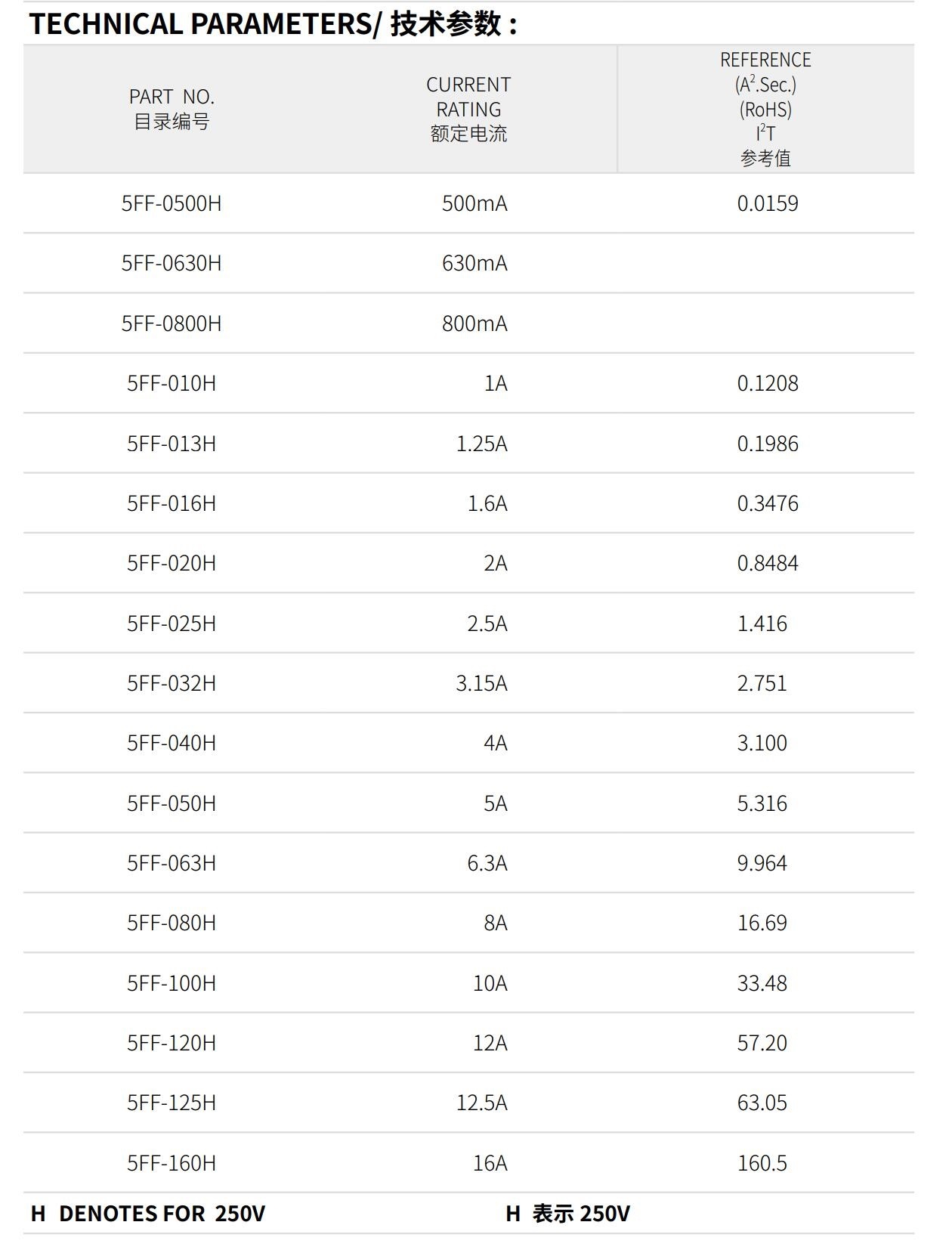Click the 0.1208 reference value
The image size is (952, 1256).
click(768, 383)
